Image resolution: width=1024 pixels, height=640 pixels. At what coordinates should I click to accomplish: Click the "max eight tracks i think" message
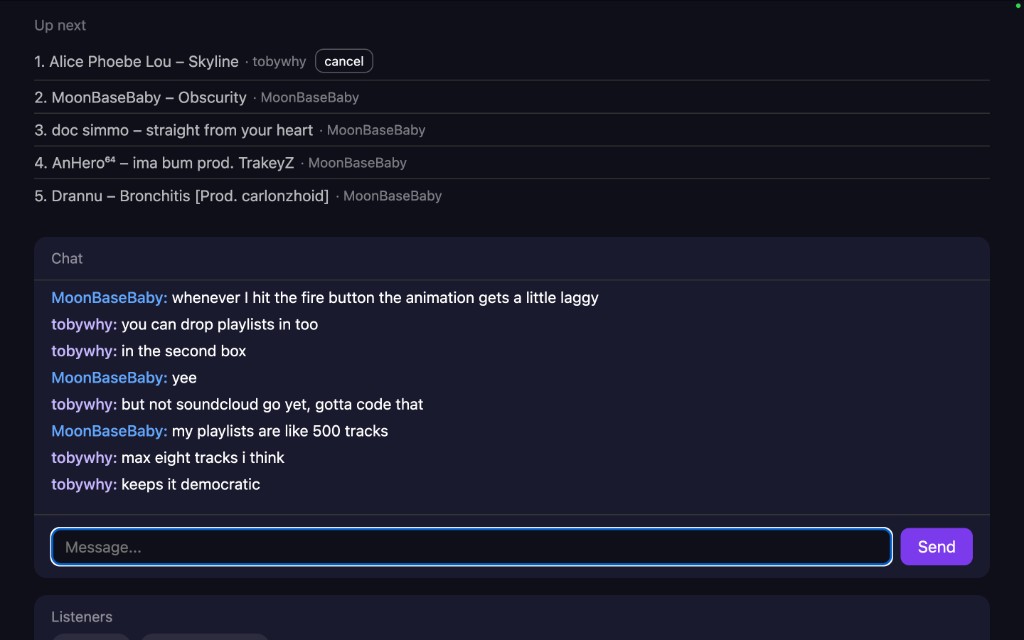coord(203,458)
